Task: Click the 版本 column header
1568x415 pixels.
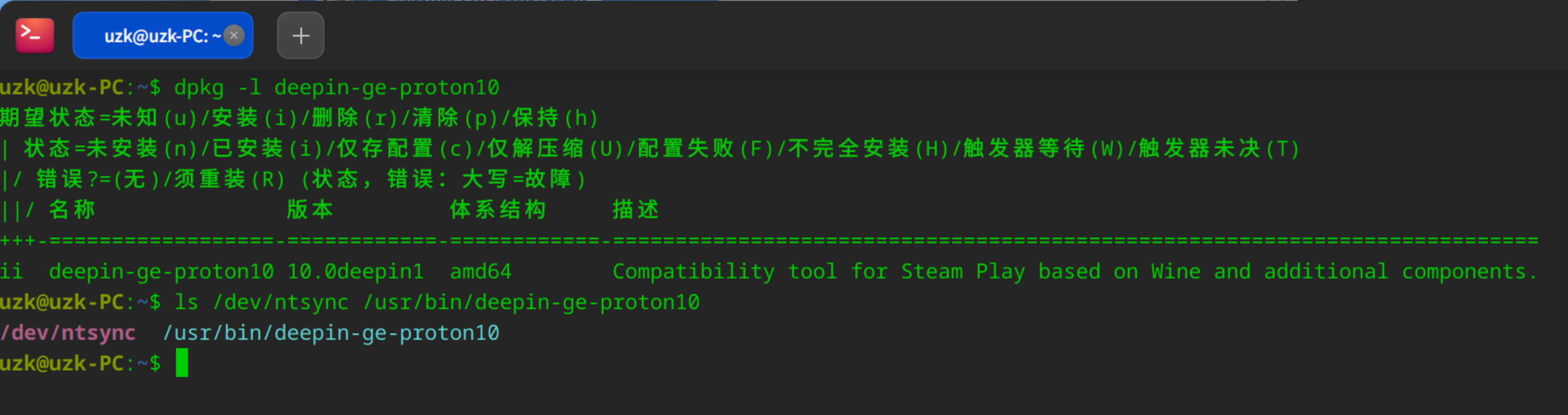Action: pos(310,209)
